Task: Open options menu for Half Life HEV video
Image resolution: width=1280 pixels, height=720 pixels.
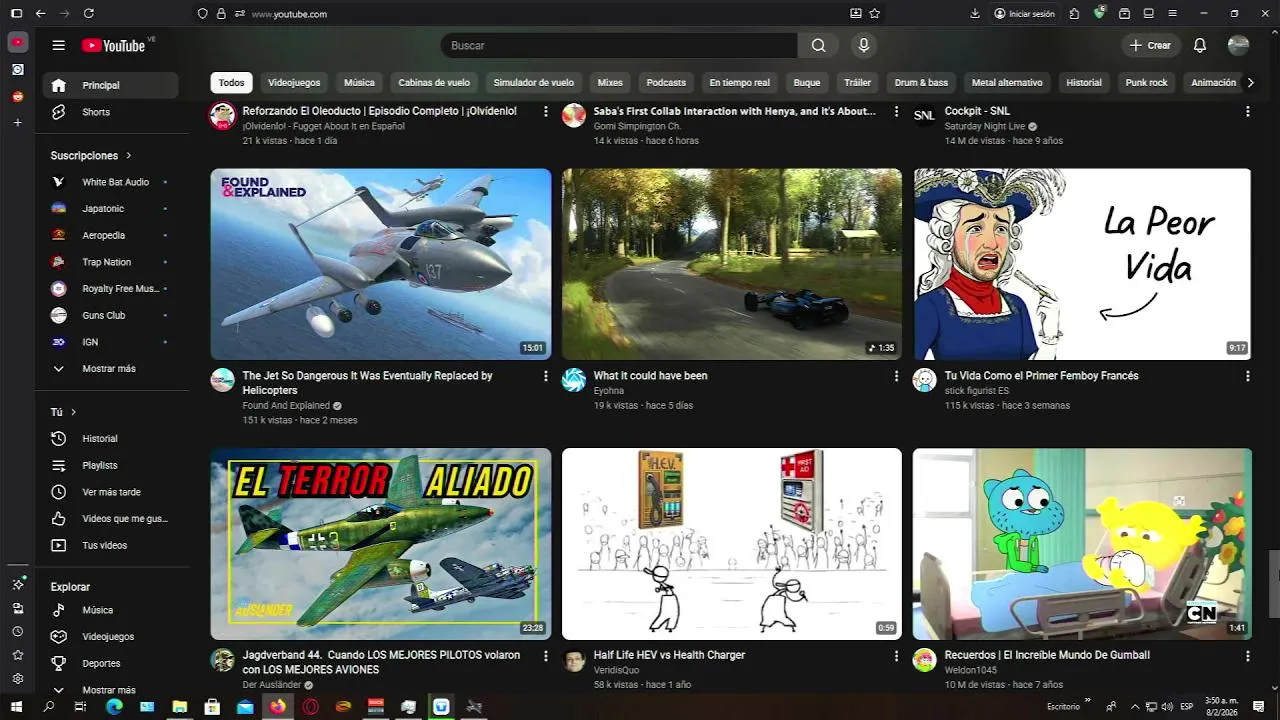Action: pos(896,656)
